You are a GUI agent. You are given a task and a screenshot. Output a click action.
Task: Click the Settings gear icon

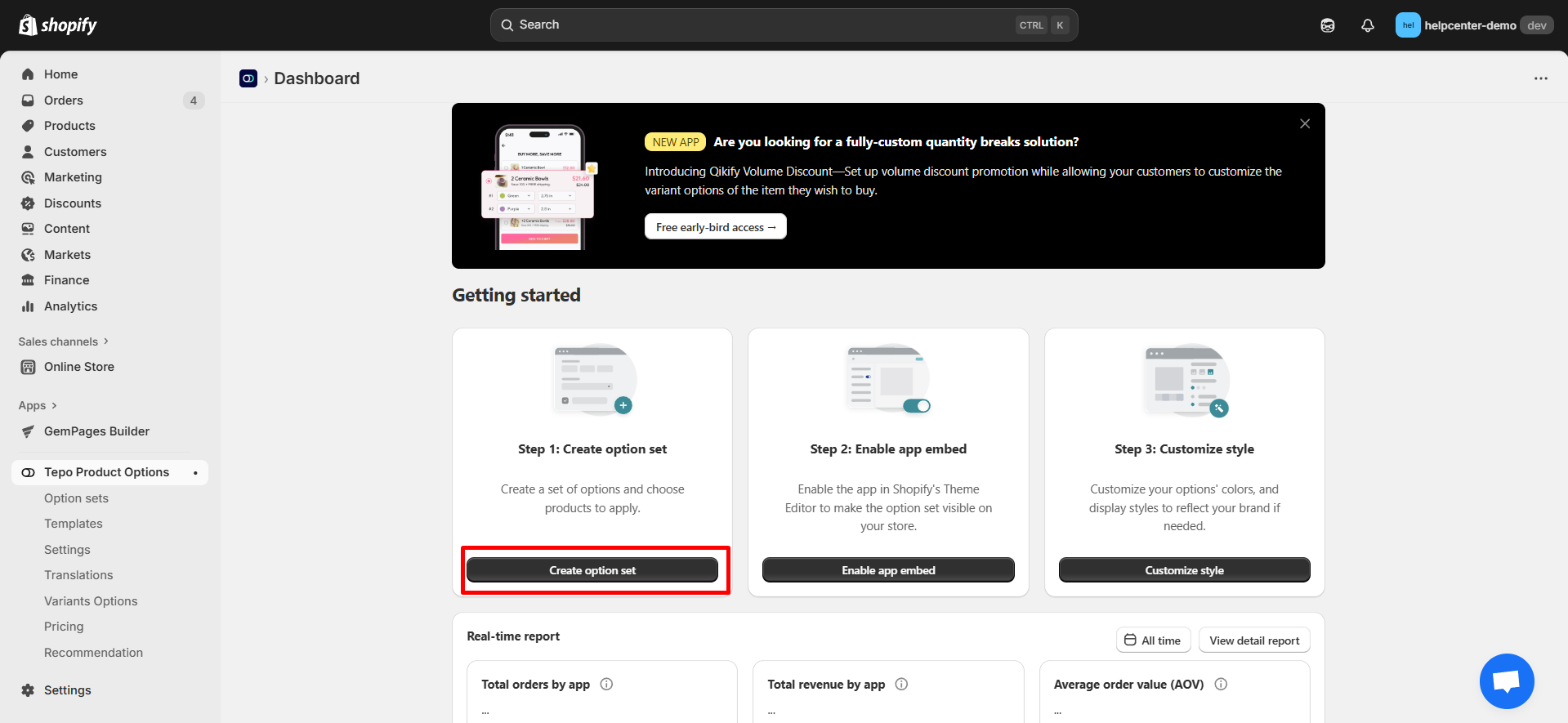[x=28, y=690]
